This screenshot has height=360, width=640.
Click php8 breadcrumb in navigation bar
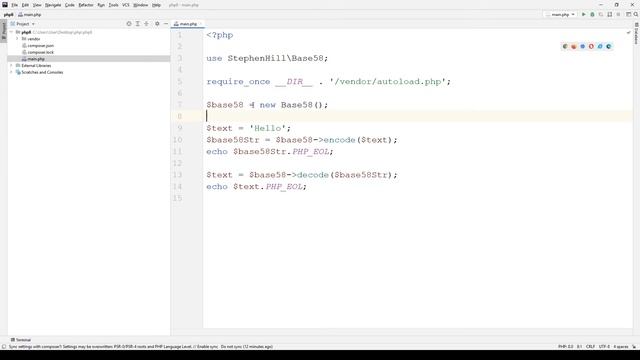[x=9, y=15]
